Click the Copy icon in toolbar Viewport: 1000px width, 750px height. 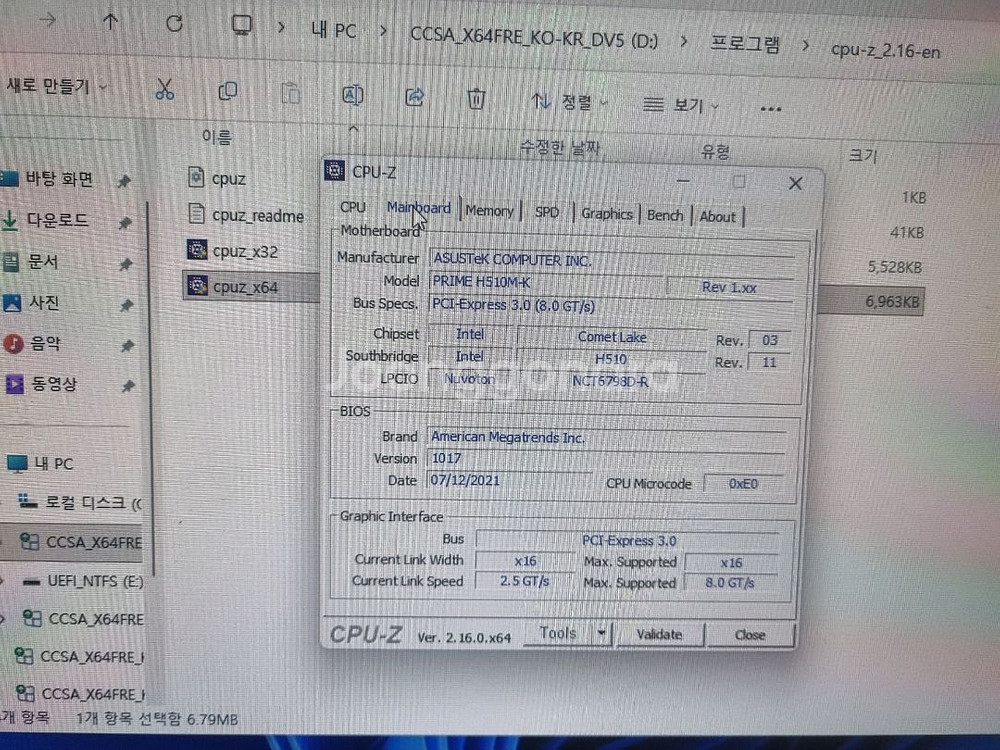pos(228,92)
